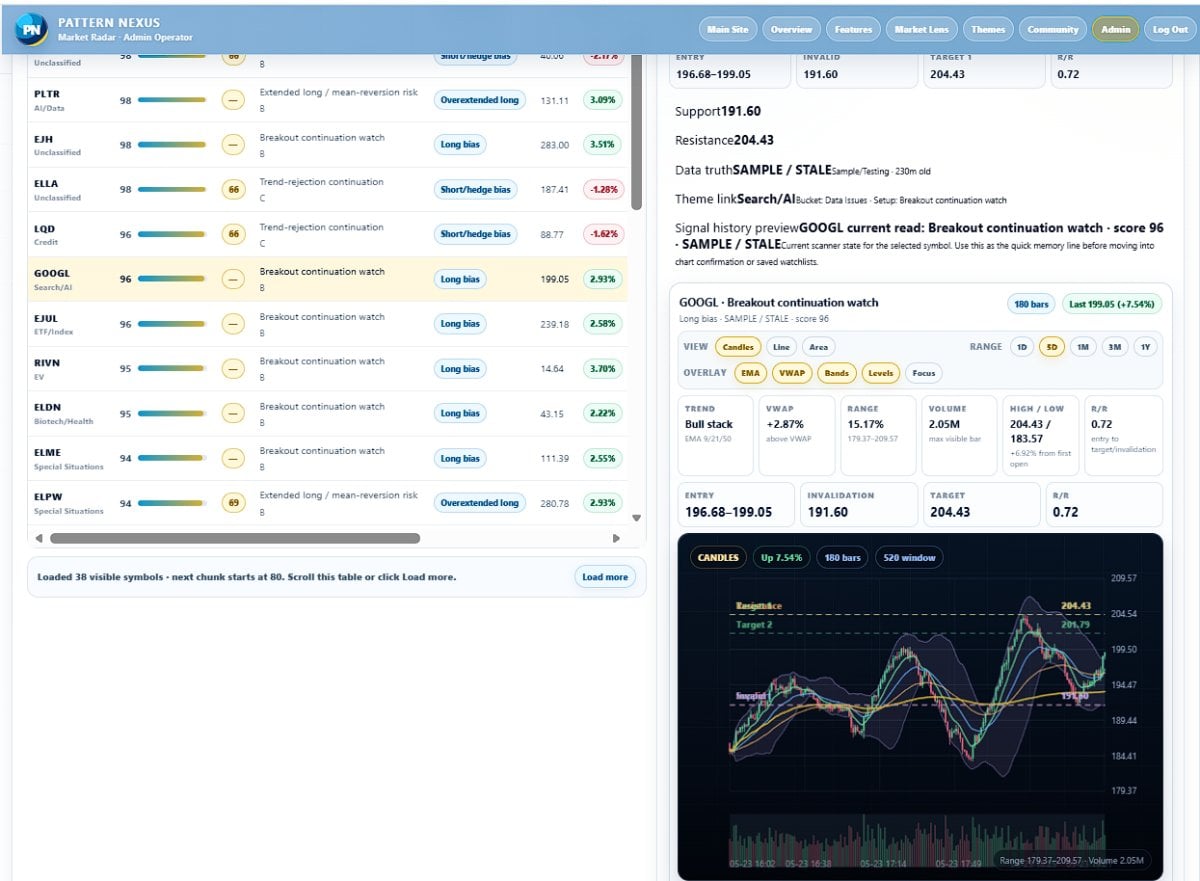Viewport: 1200px width, 881px height.
Task: Toggle the Levels overlay
Action: pyautogui.click(x=880, y=373)
